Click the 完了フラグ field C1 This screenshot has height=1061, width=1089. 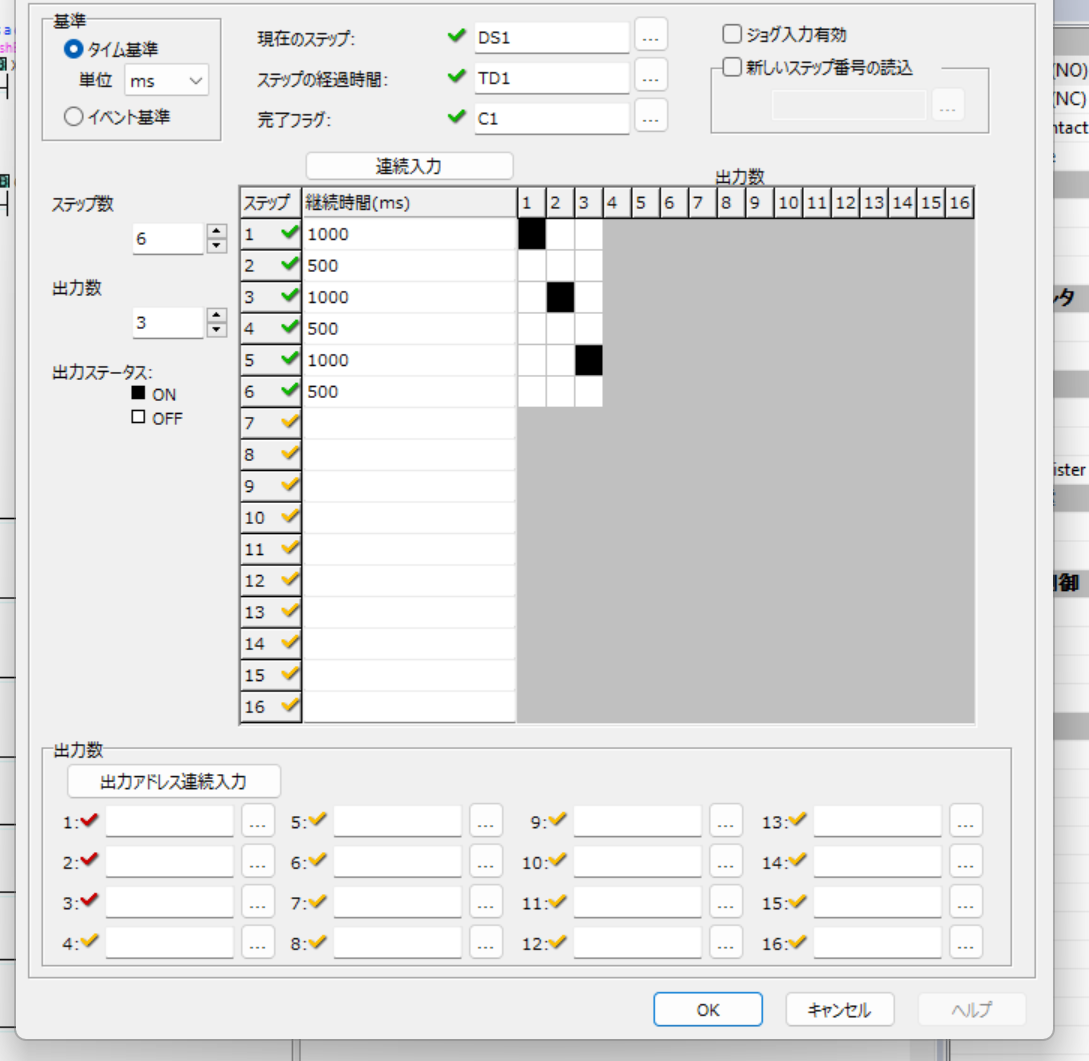click(x=552, y=118)
